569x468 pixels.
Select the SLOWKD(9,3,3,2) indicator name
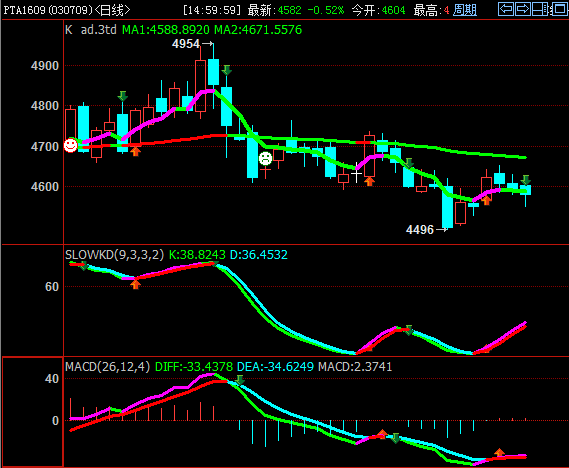click(115, 255)
